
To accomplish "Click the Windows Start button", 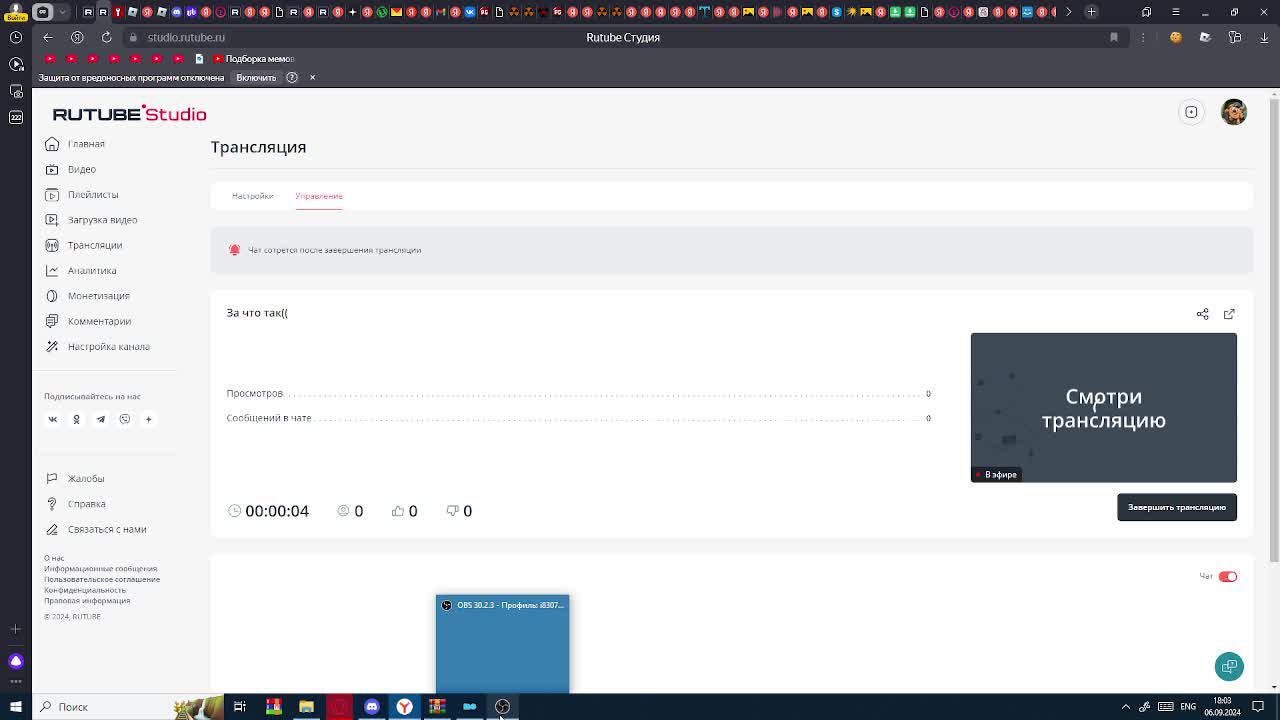I will tap(16, 707).
